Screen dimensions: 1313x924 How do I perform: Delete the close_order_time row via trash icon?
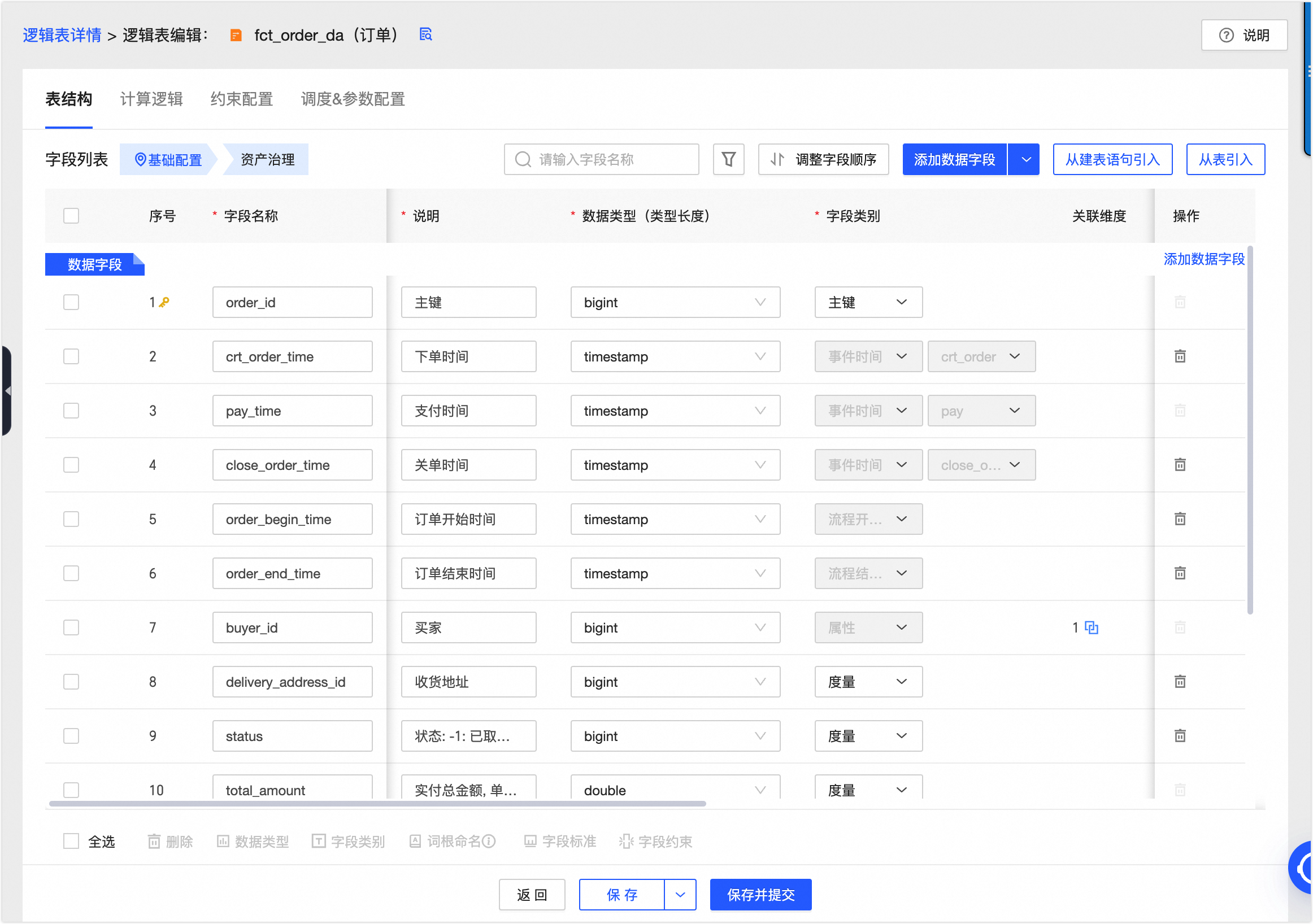pos(1180,465)
